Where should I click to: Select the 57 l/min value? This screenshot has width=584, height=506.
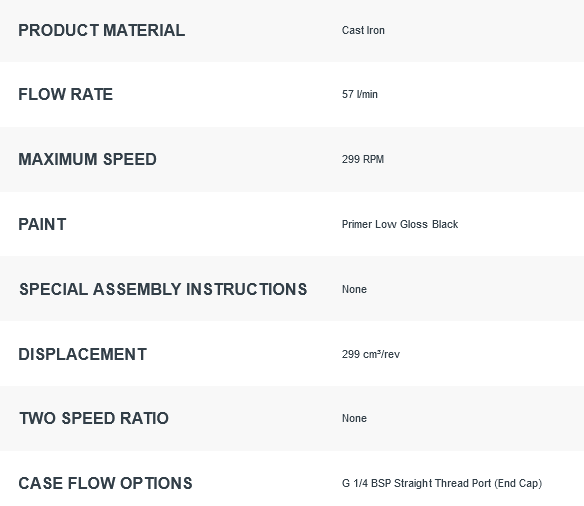pos(360,94)
